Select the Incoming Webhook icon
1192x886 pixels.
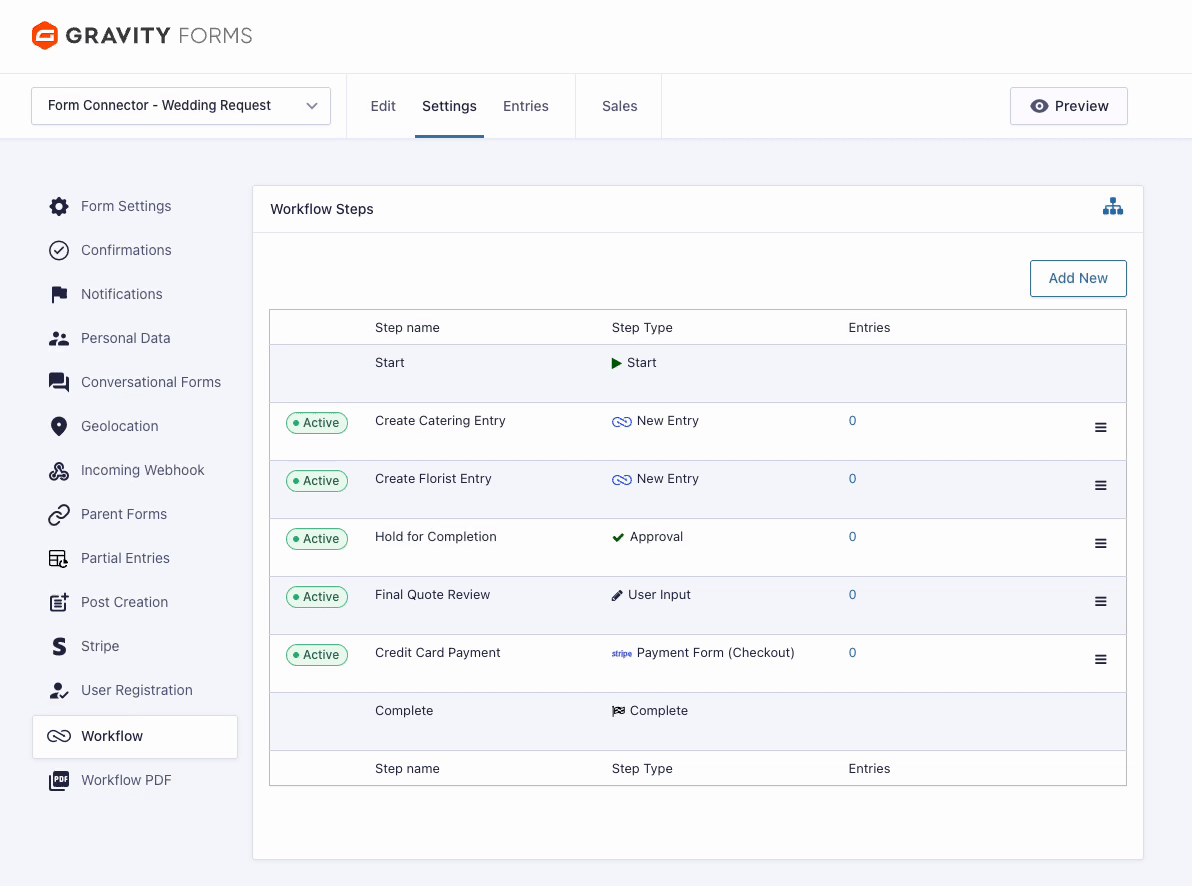59,471
